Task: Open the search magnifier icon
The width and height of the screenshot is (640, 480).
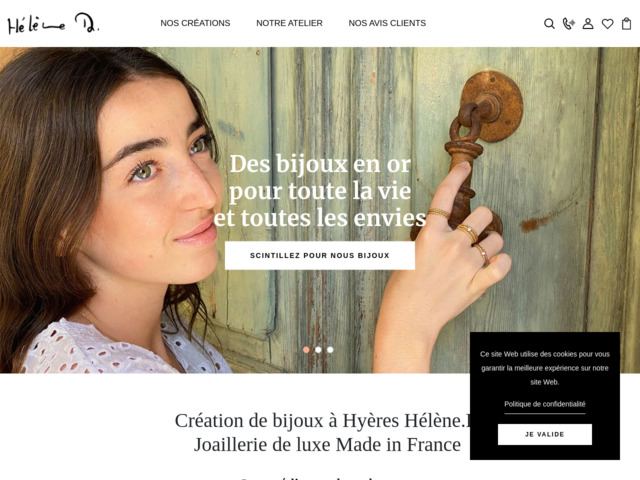Action: coord(549,24)
